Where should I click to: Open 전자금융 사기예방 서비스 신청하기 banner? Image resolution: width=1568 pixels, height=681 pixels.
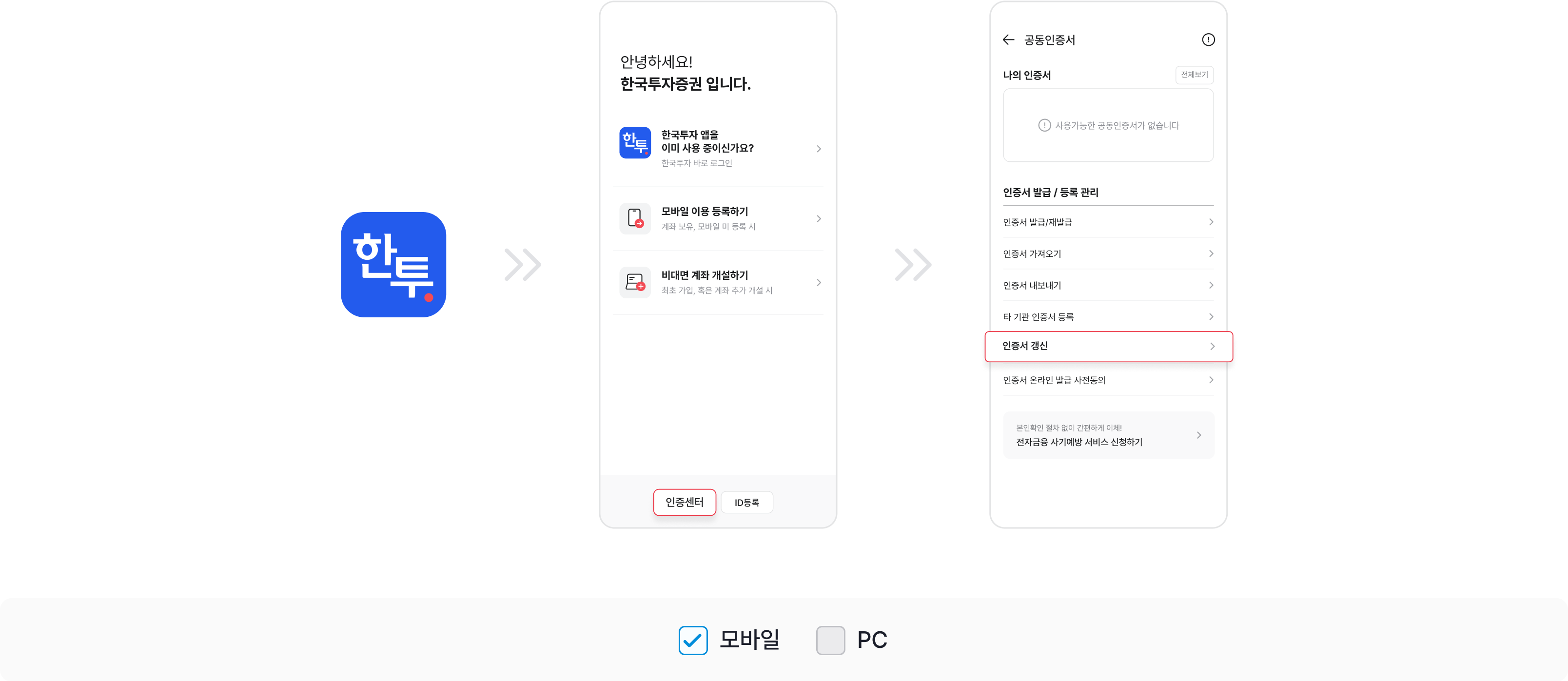point(1108,435)
